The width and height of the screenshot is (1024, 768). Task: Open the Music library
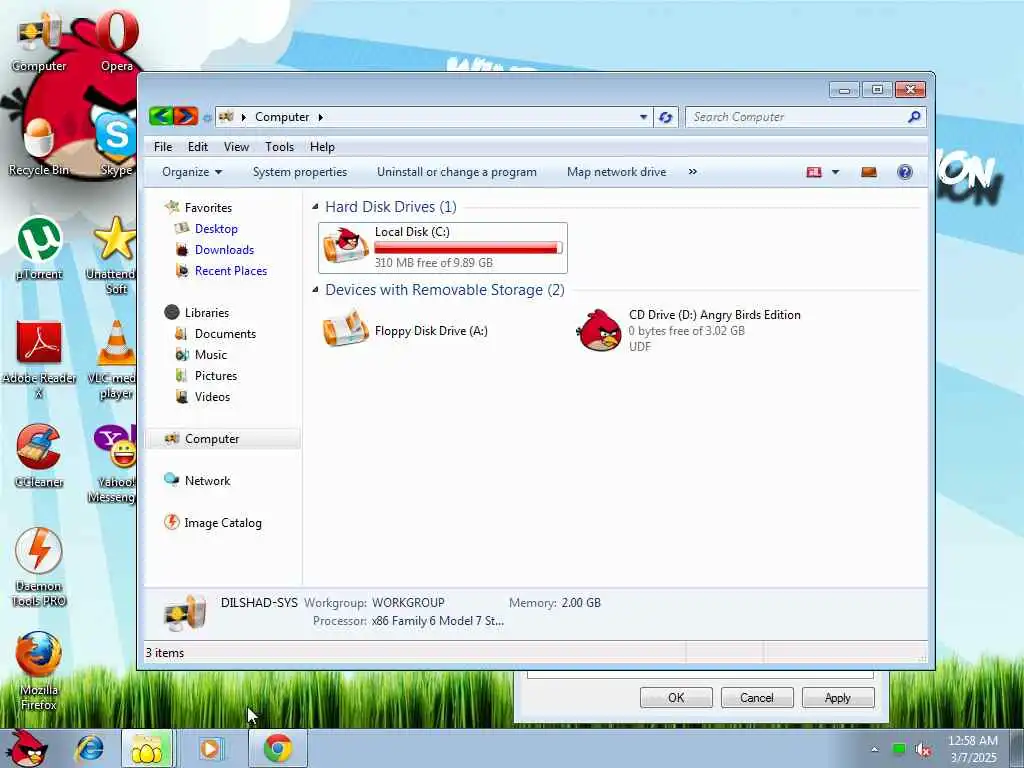click(x=201, y=355)
